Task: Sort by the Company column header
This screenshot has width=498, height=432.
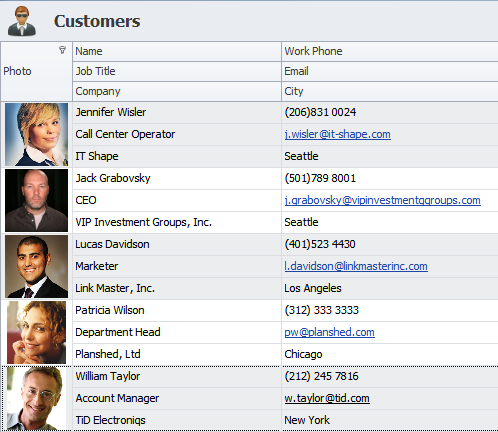Action: (177, 91)
